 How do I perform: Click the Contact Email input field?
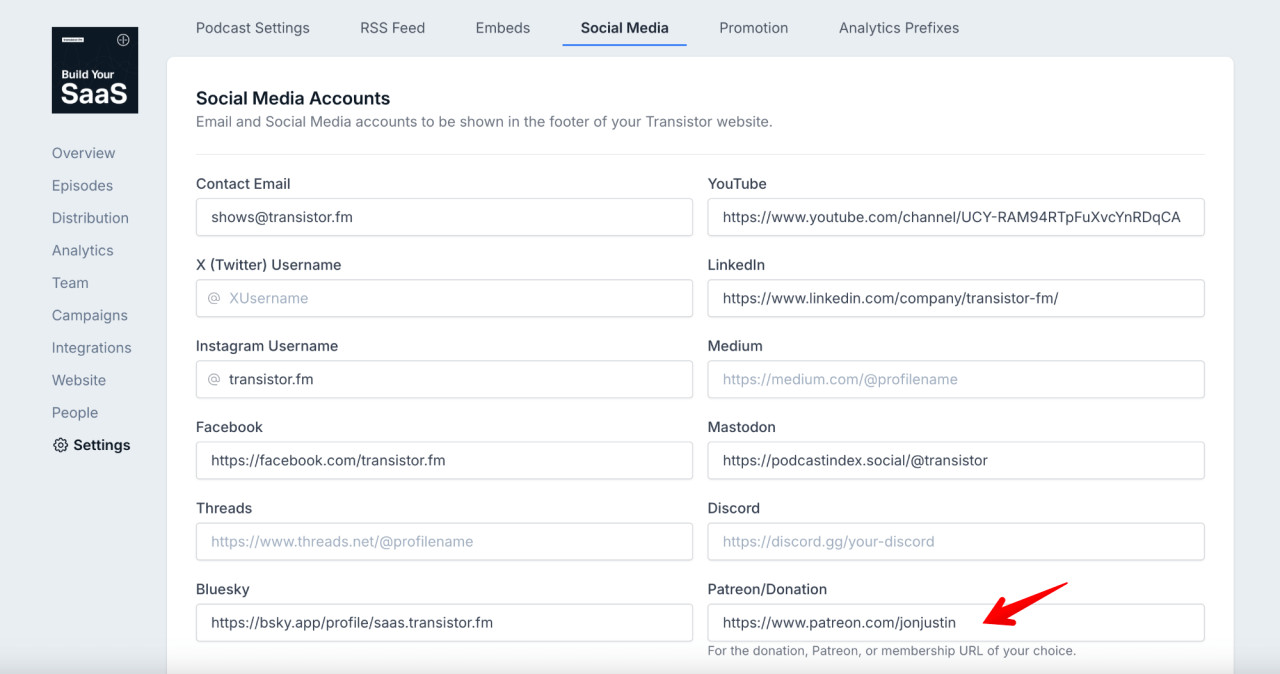click(444, 217)
